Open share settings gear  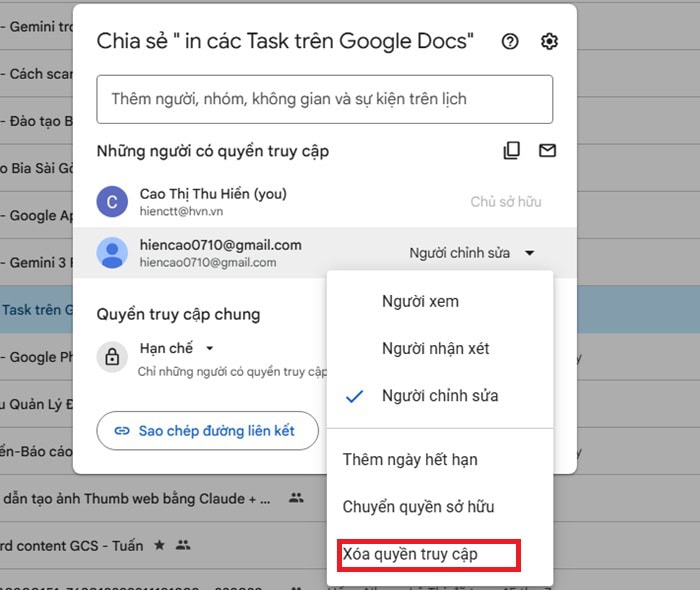click(x=549, y=42)
